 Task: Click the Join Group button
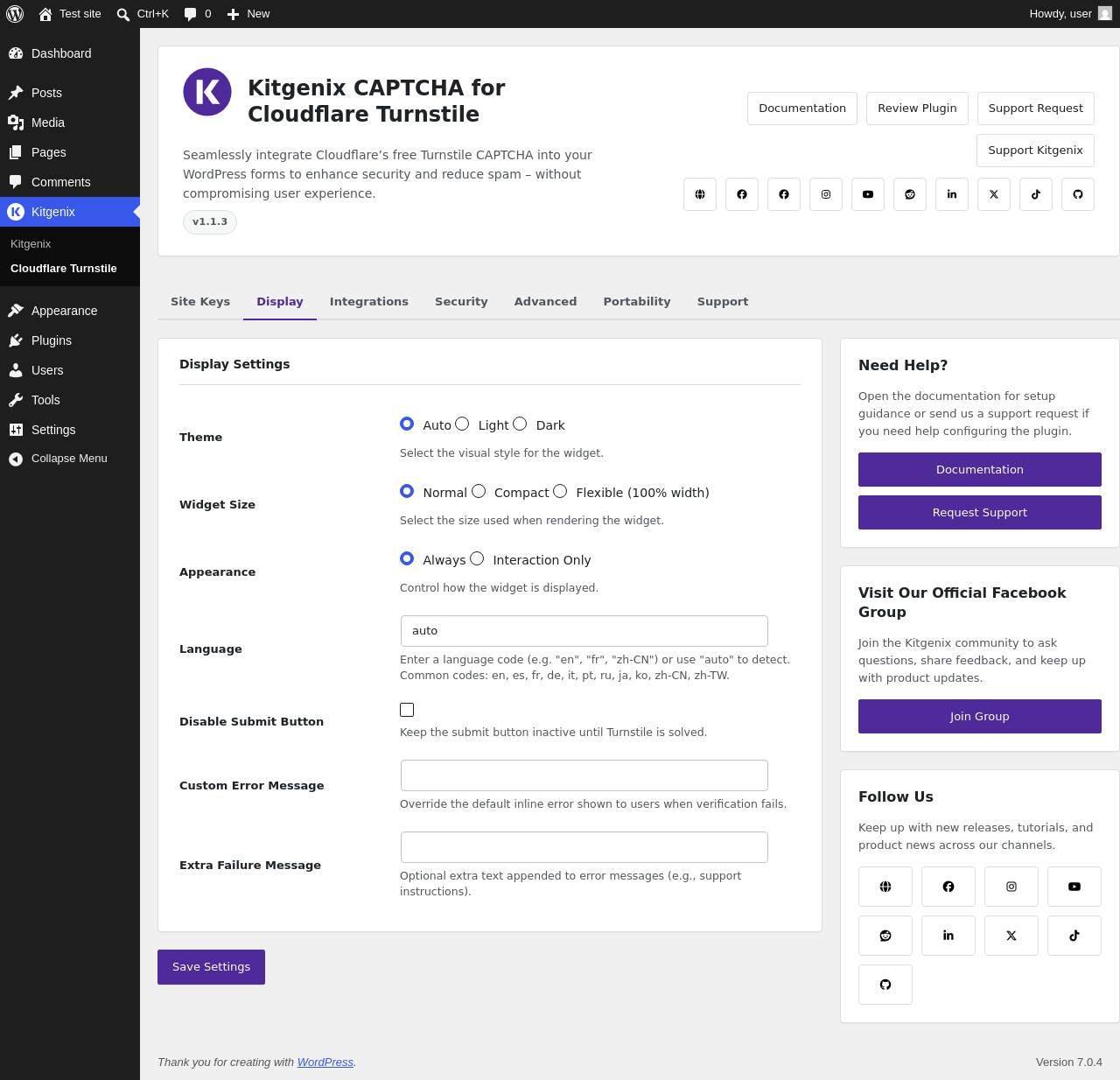coord(980,717)
